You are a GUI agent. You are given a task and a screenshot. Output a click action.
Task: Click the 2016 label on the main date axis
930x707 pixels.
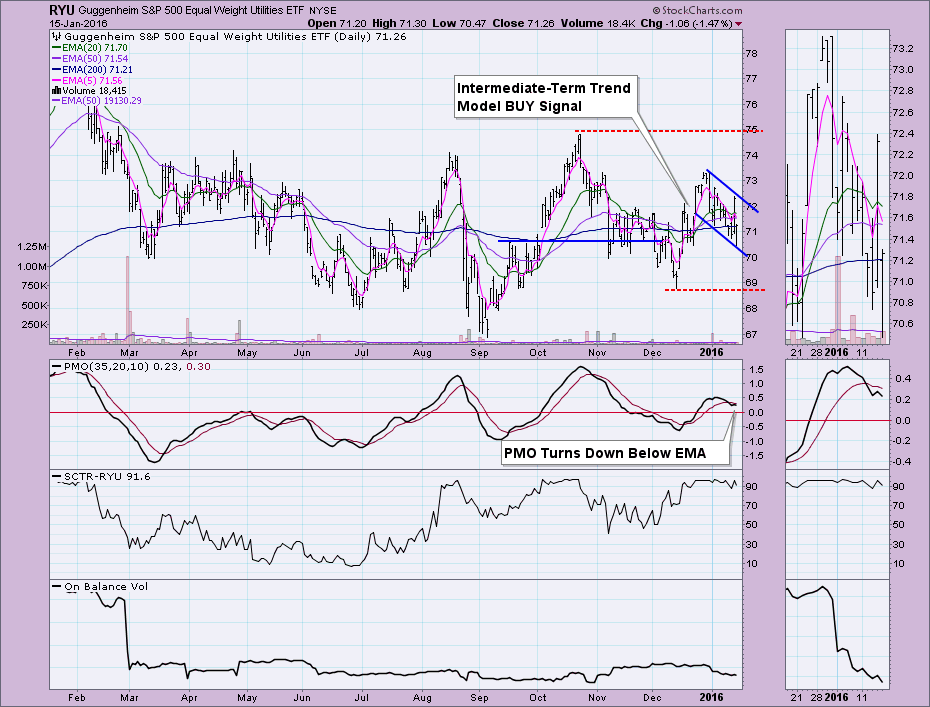pos(710,353)
